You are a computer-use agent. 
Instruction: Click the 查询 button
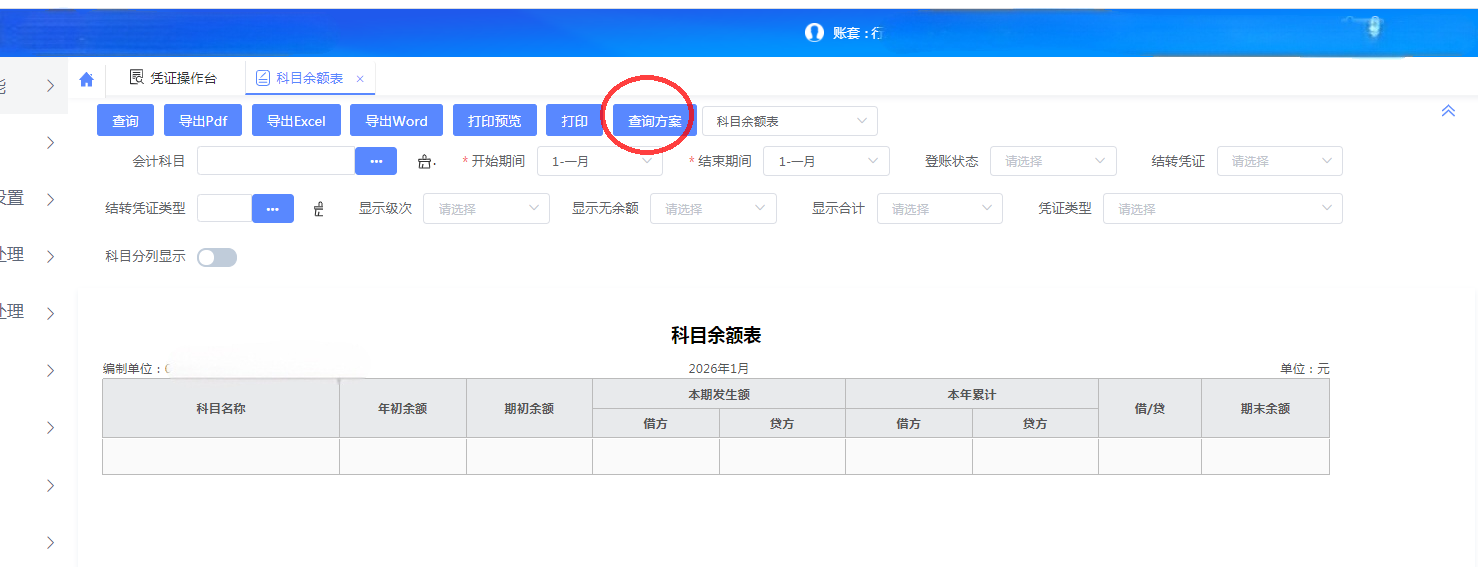(x=125, y=121)
